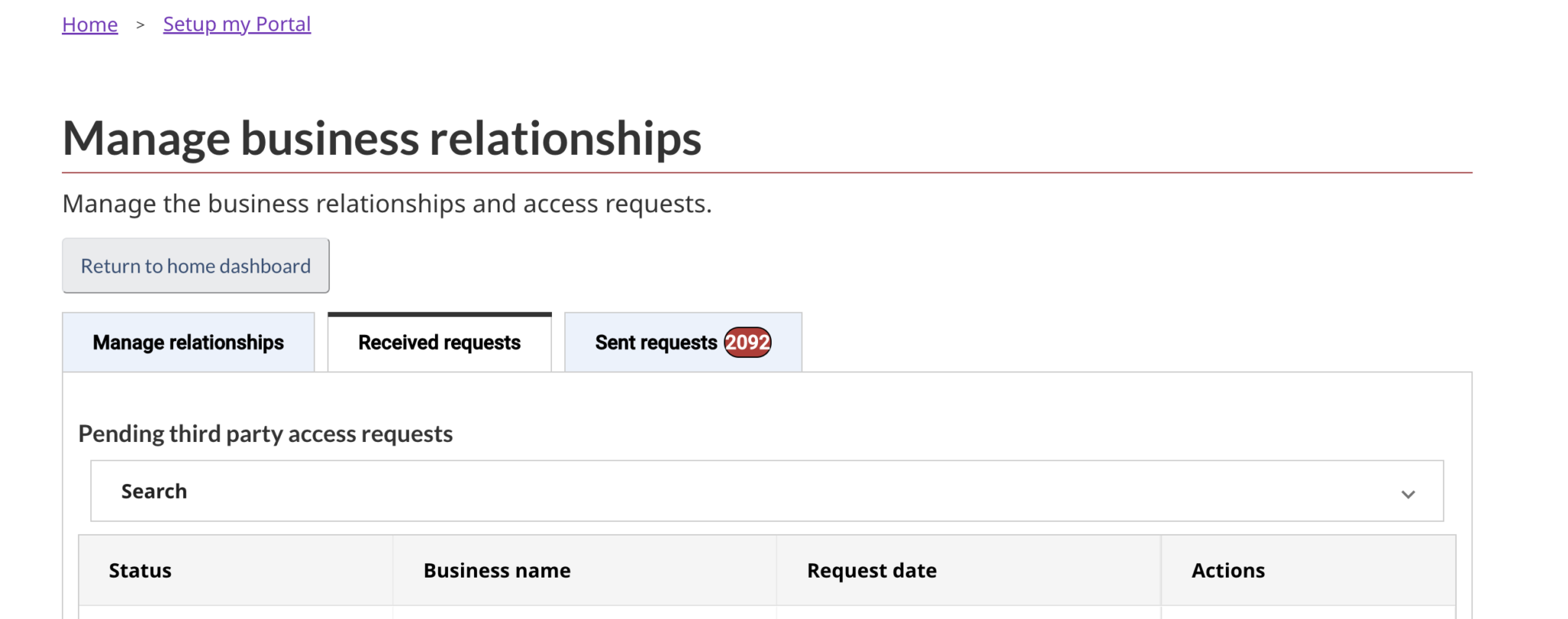
Task: Click the red divider line under title
Action: tap(766, 173)
